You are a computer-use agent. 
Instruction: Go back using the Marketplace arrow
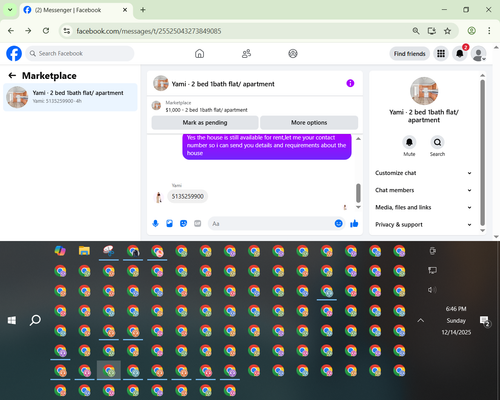12,76
